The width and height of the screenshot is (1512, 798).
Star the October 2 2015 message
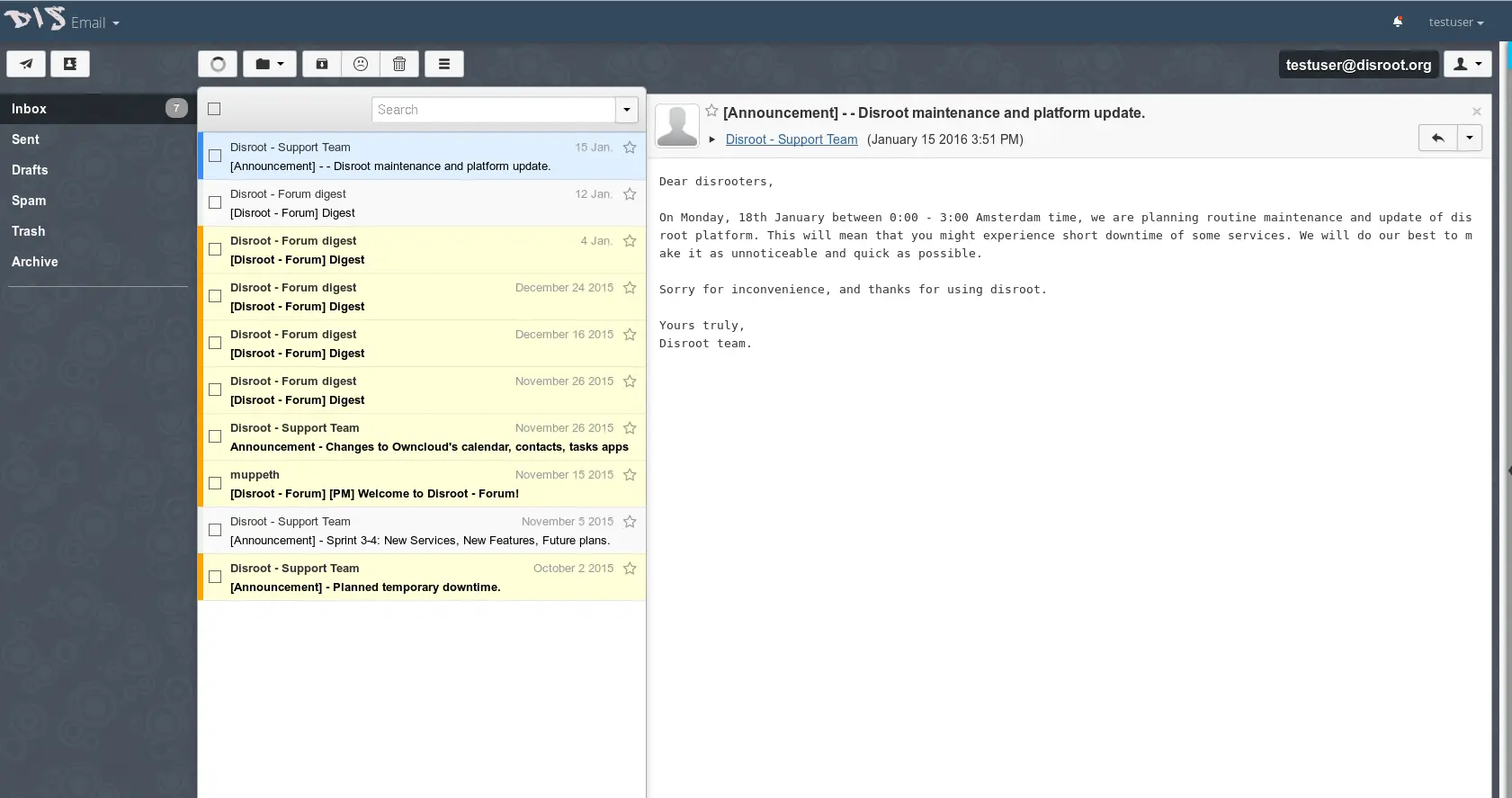(630, 569)
